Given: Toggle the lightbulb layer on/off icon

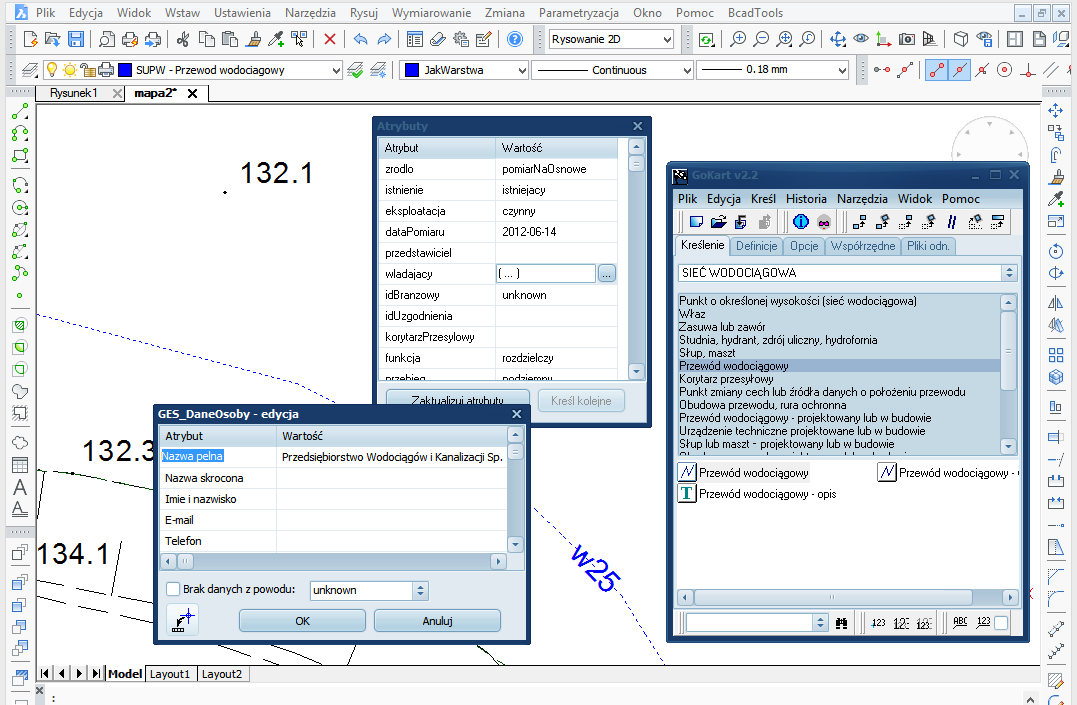Looking at the screenshot, I should [53, 70].
